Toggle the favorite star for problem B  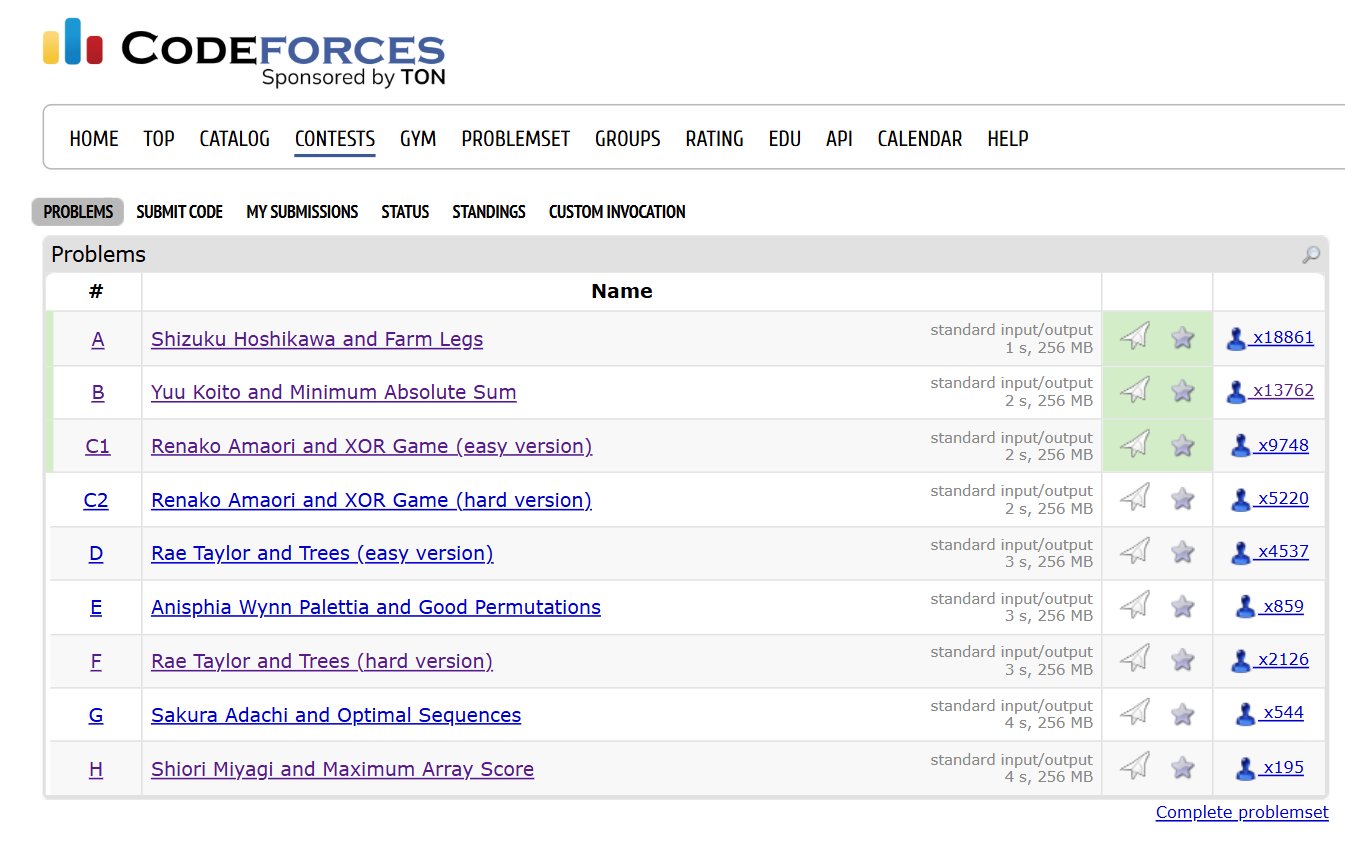[x=1183, y=391]
